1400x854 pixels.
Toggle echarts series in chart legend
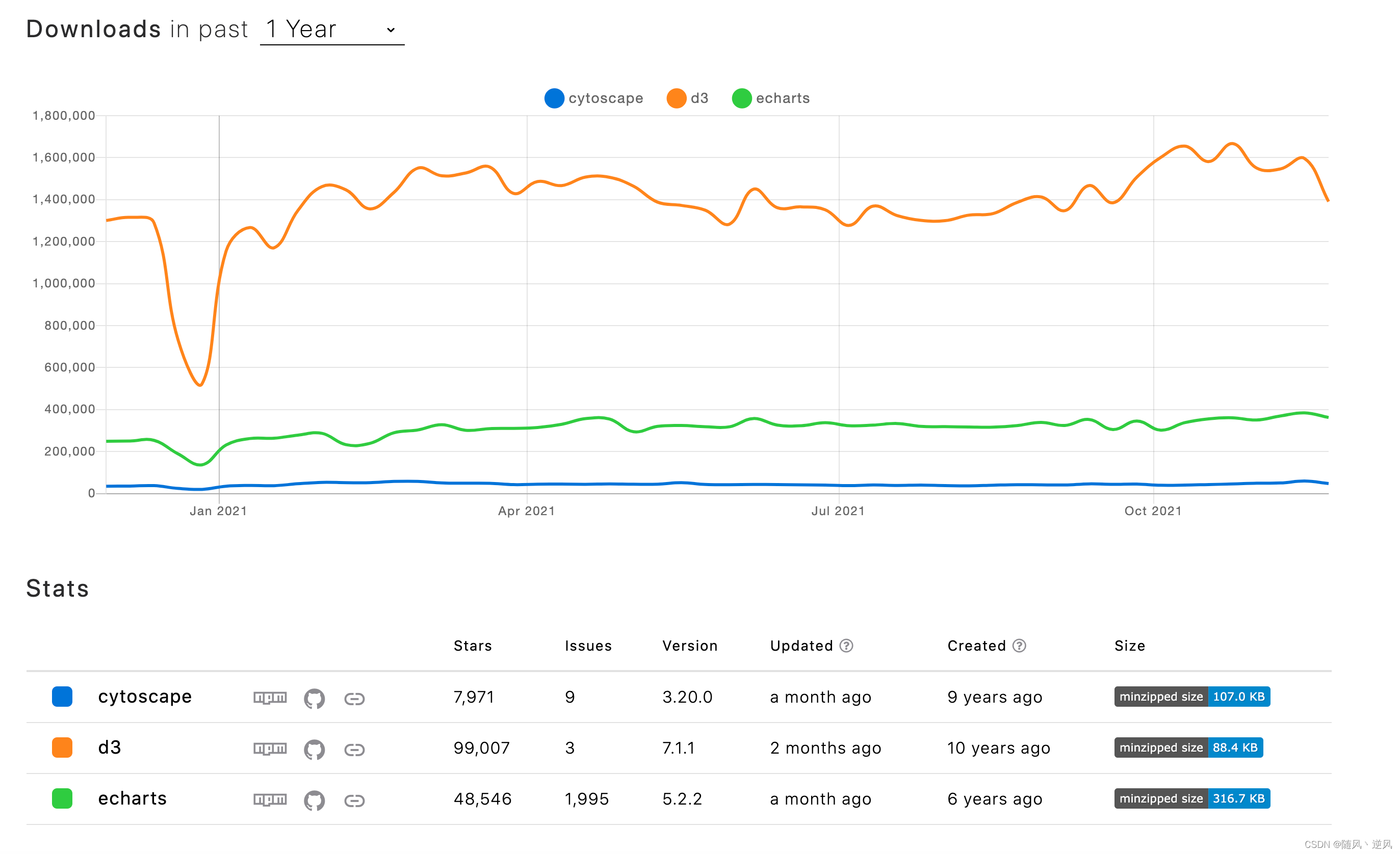[x=770, y=98]
